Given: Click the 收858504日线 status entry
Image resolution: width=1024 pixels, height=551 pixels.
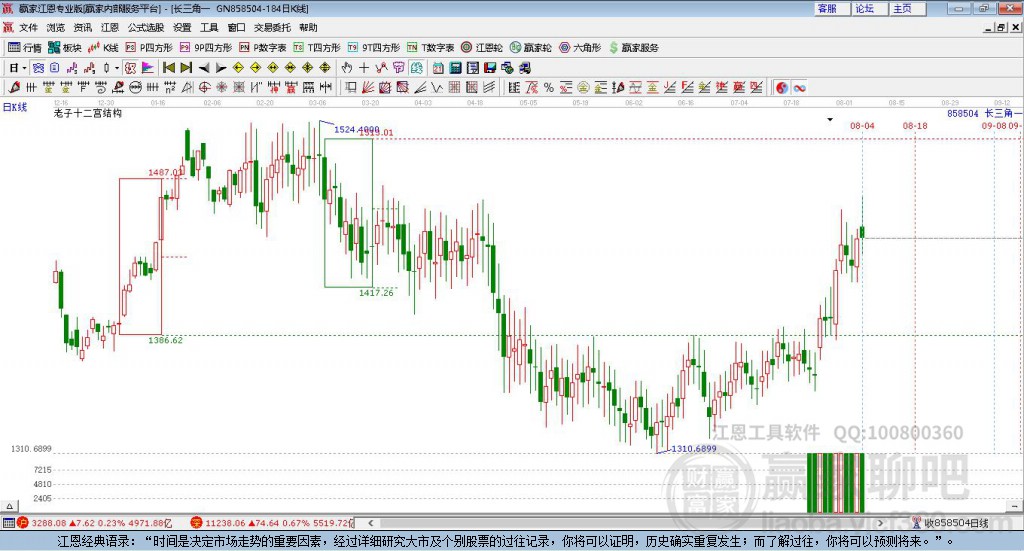Looking at the screenshot, I should coord(950,523).
